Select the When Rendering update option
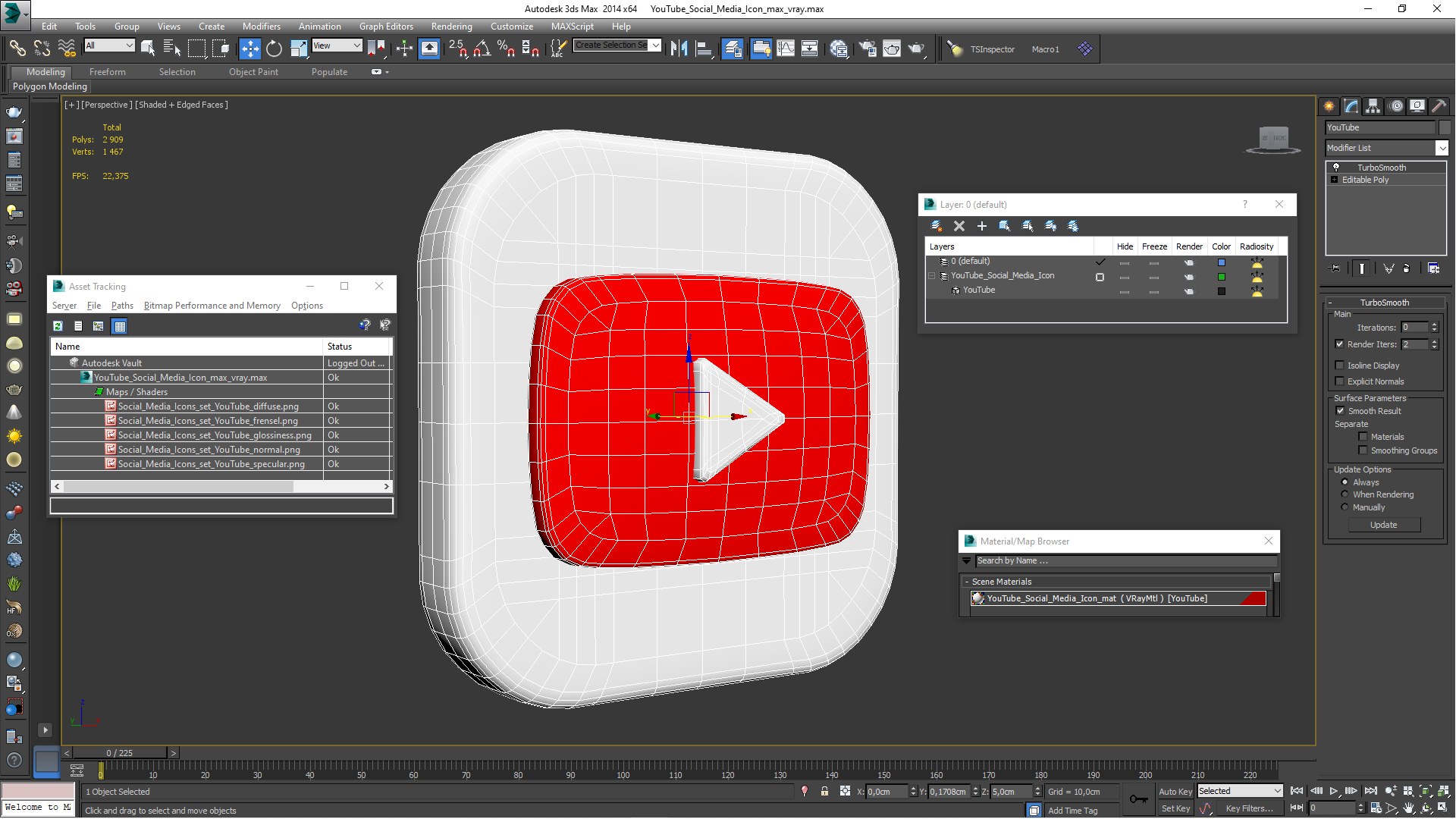Viewport: 1456px width, 819px height. 1345,494
